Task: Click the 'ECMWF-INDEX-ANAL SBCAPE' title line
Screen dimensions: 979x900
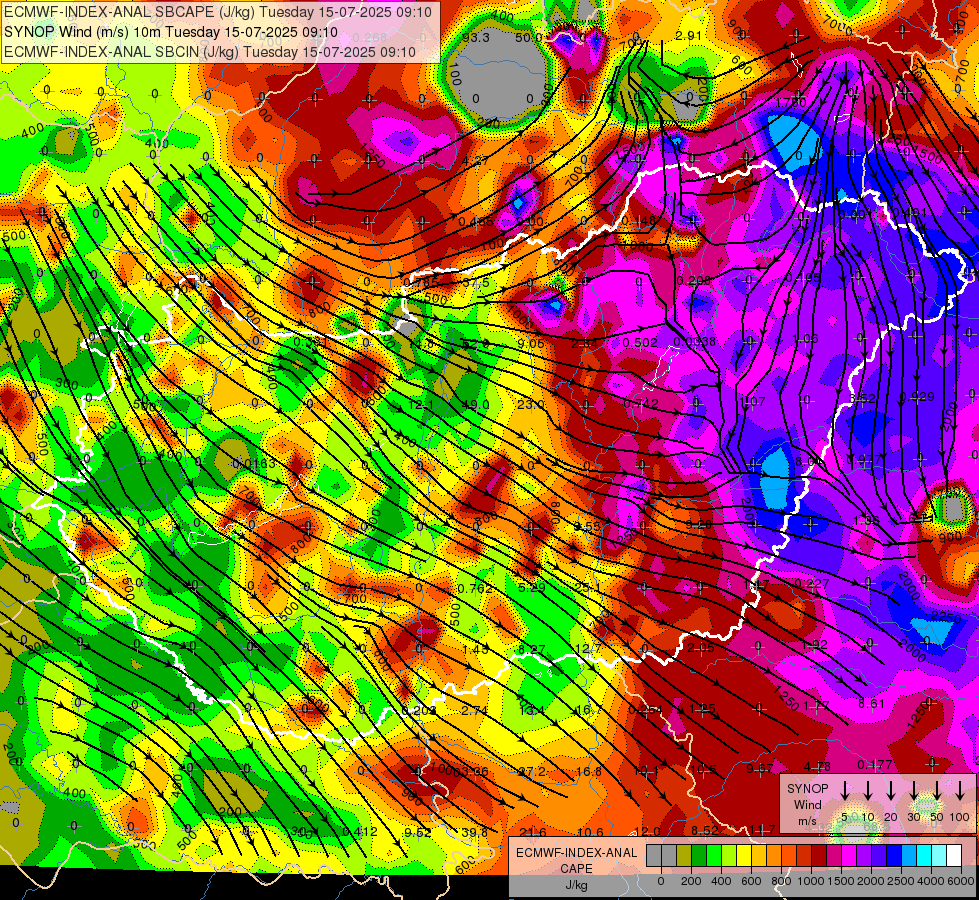Action: tap(218, 11)
